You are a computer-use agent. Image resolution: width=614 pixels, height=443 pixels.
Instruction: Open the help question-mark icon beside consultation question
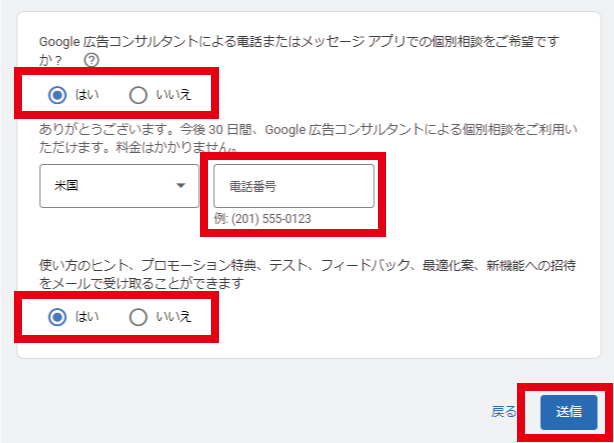(x=92, y=60)
